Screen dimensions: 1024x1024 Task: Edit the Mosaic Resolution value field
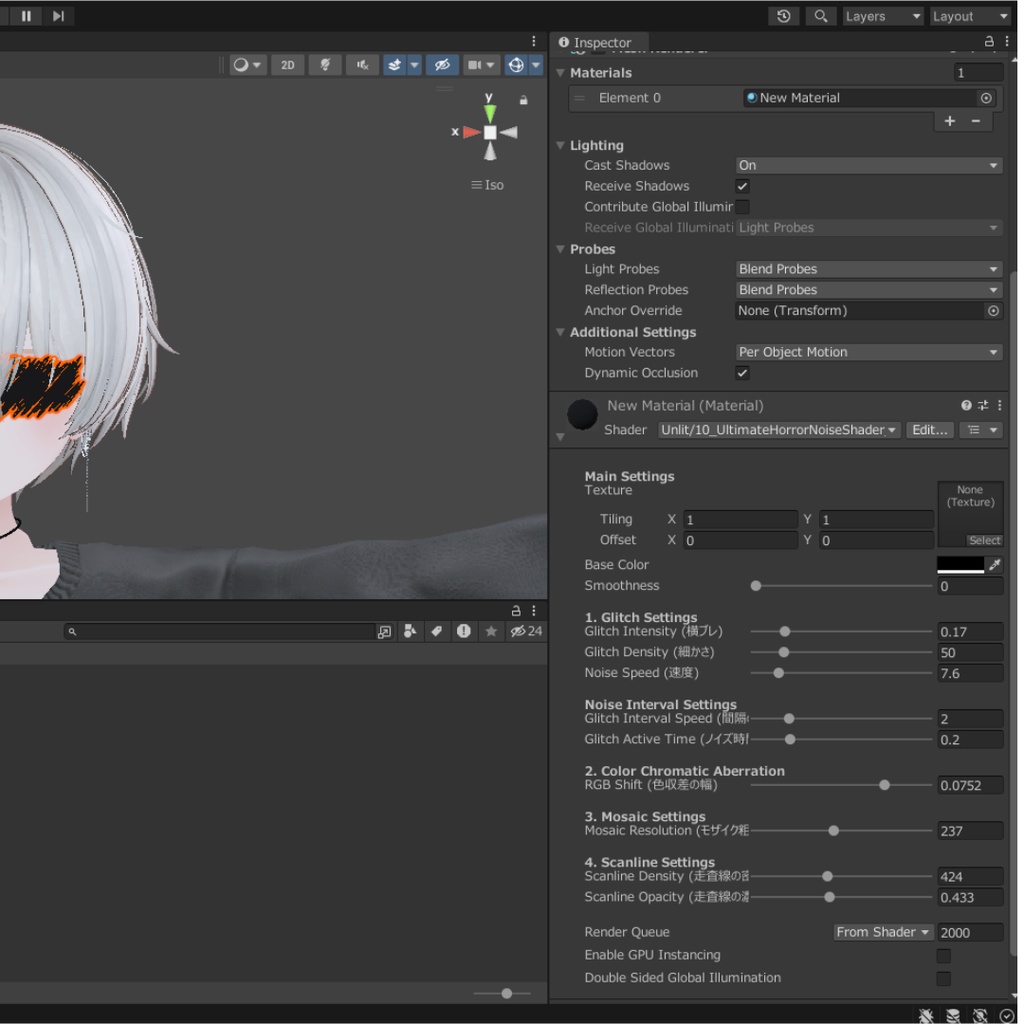point(970,831)
